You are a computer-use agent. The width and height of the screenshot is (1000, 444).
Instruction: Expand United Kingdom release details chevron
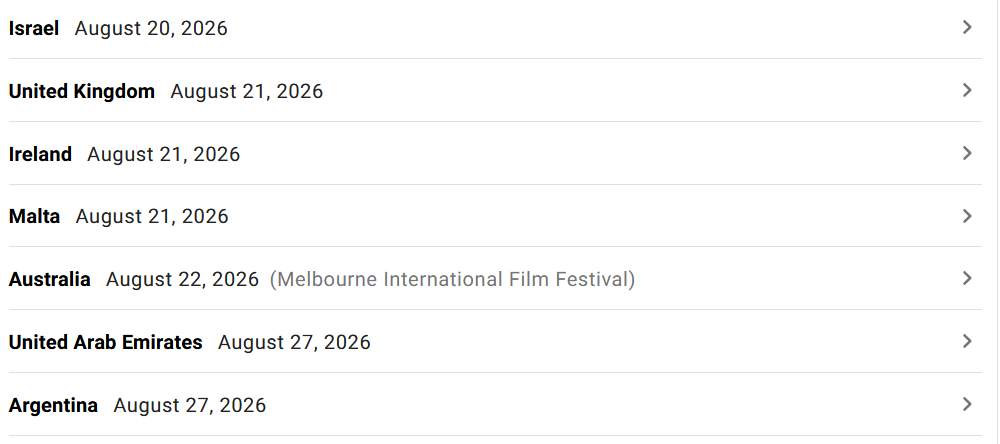[x=967, y=91]
